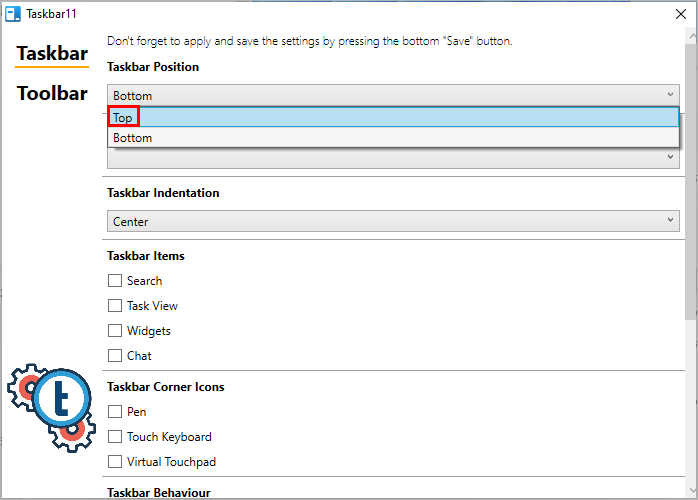Image resolution: width=698 pixels, height=500 pixels.
Task: Click the Taskbar11 gear logo icon
Action: click(51, 408)
